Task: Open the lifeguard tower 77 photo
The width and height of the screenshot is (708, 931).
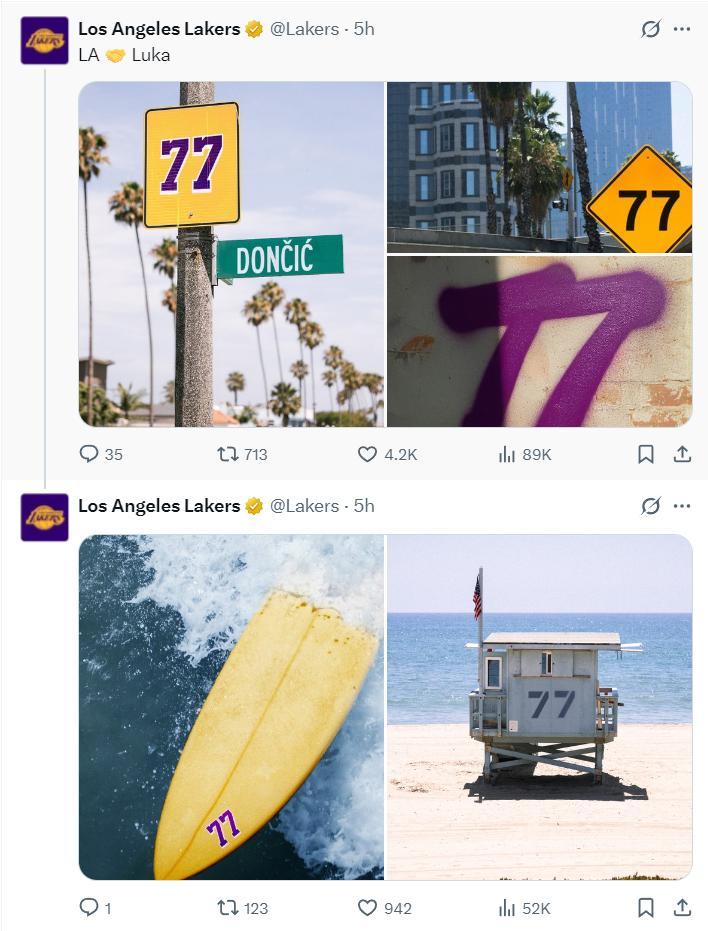Action: tap(539, 707)
